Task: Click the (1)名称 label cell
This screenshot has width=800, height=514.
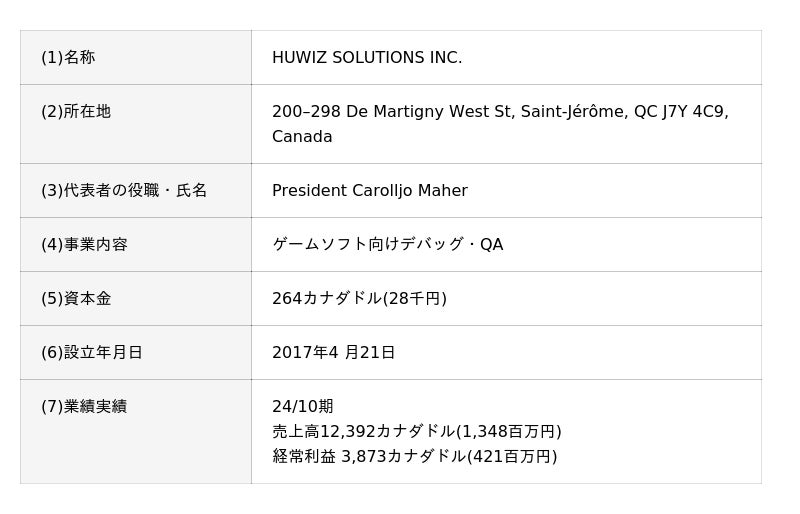Action: click(x=68, y=58)
